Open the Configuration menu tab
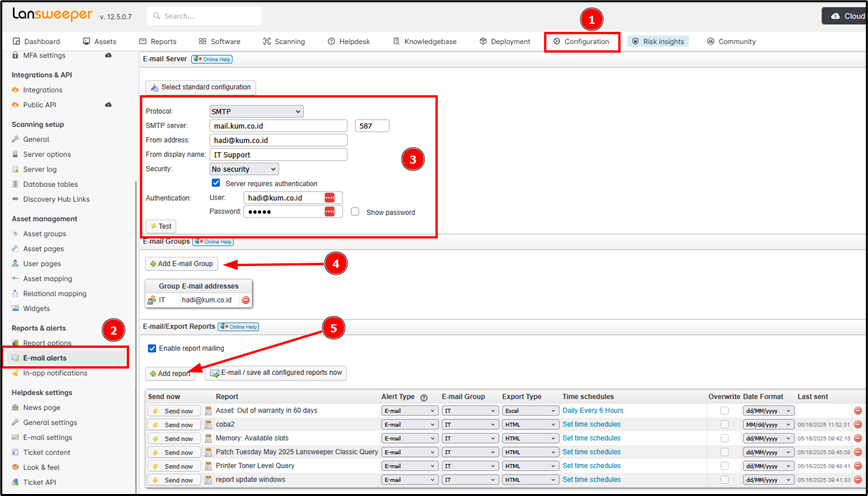Image resolution: width=868 pixels, height=496 pixels. point(581,42)
